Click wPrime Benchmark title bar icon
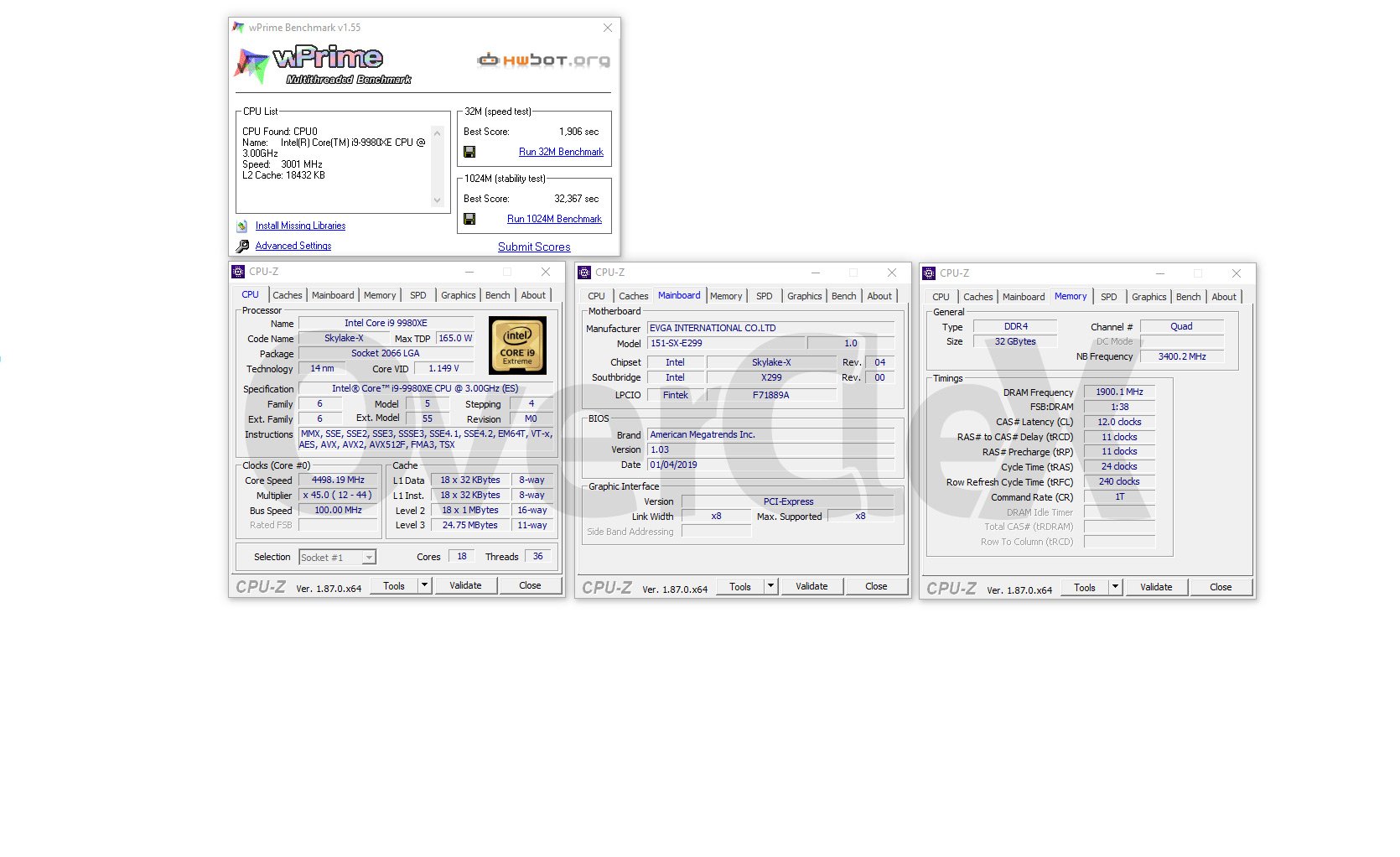The width and height of the screenshot is (1400, 857). click(238, 28)
